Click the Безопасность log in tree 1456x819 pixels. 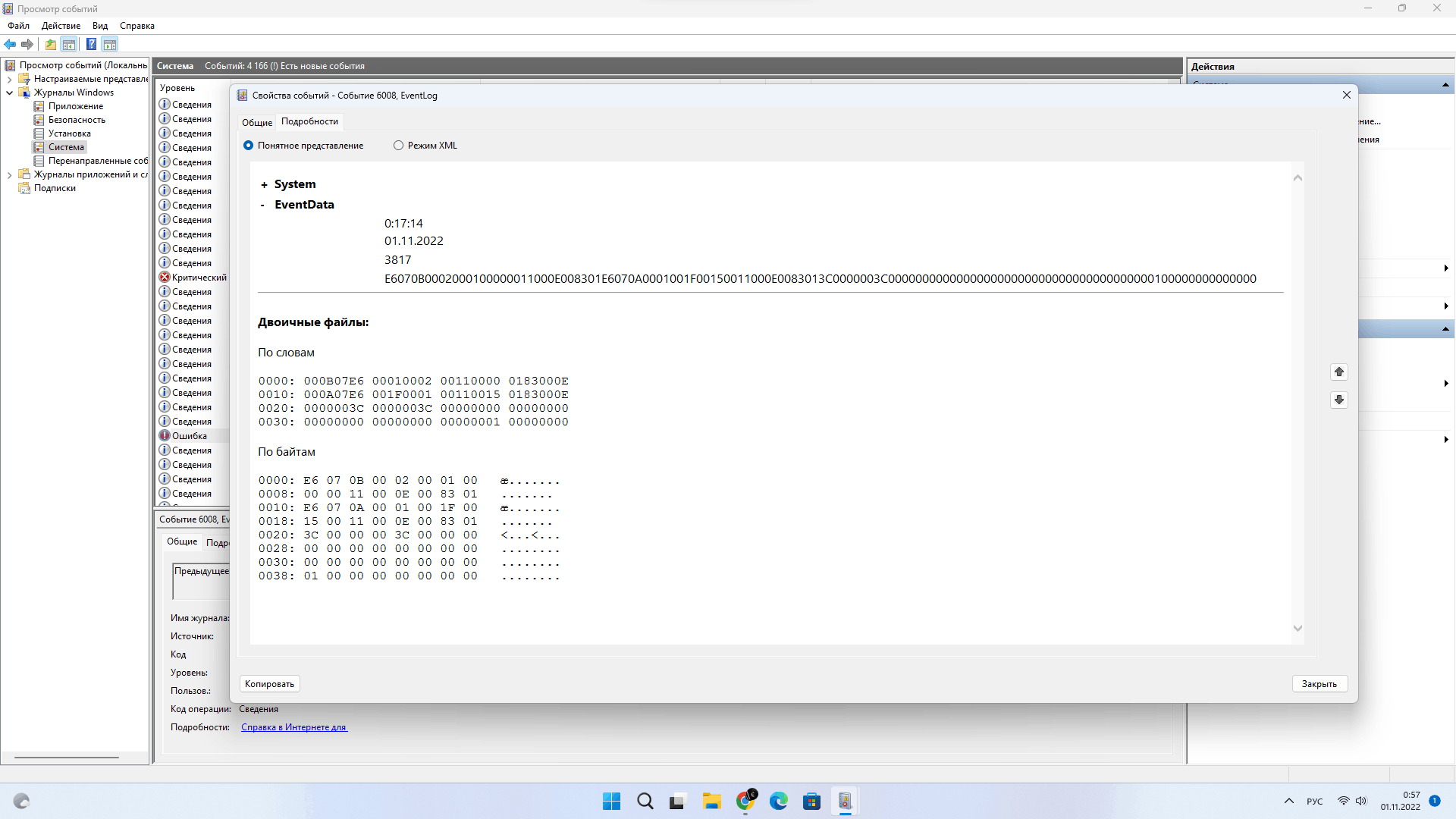click(77, 120)
